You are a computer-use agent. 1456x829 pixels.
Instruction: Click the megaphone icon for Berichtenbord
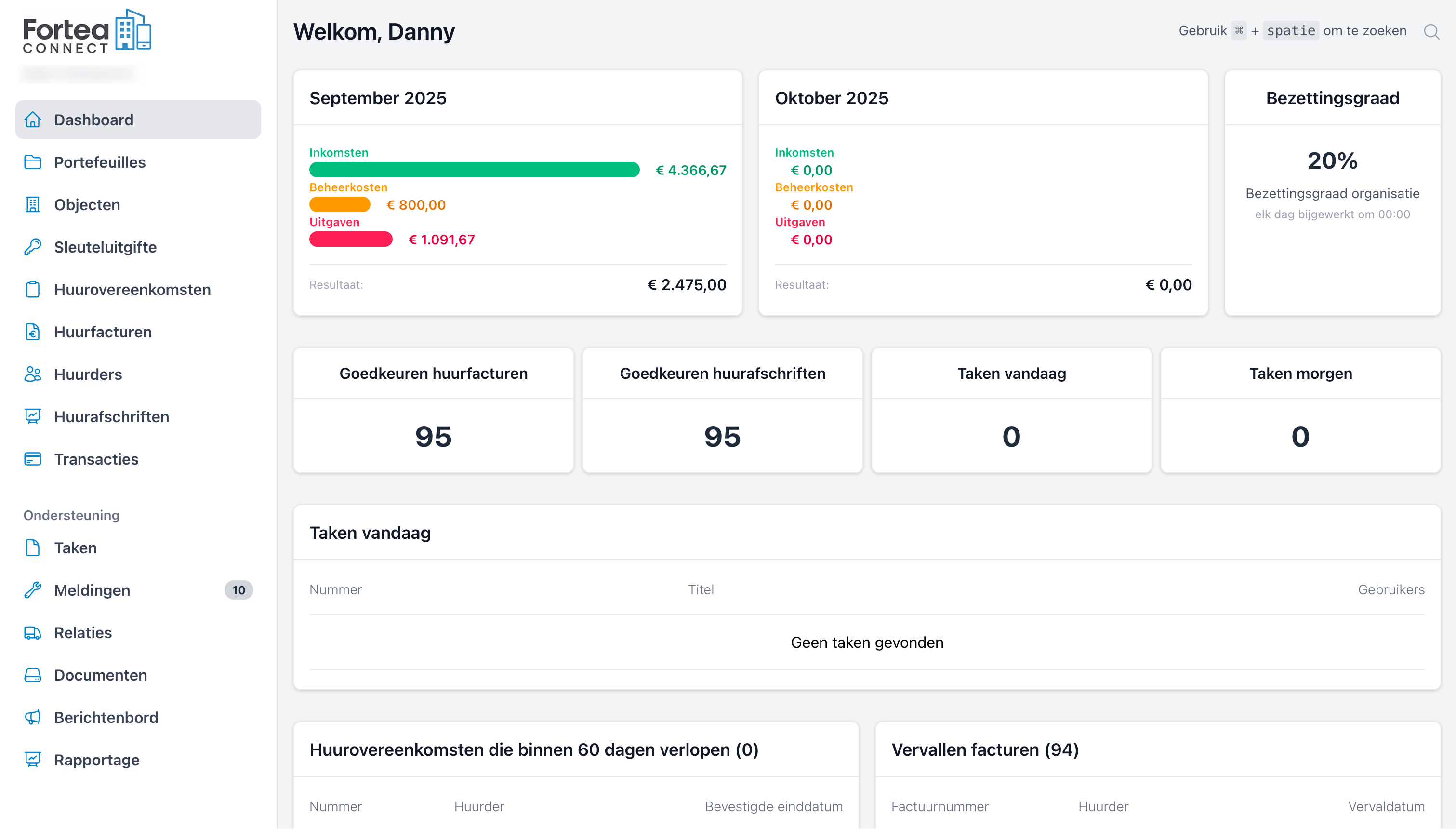(x=32, y=717)
